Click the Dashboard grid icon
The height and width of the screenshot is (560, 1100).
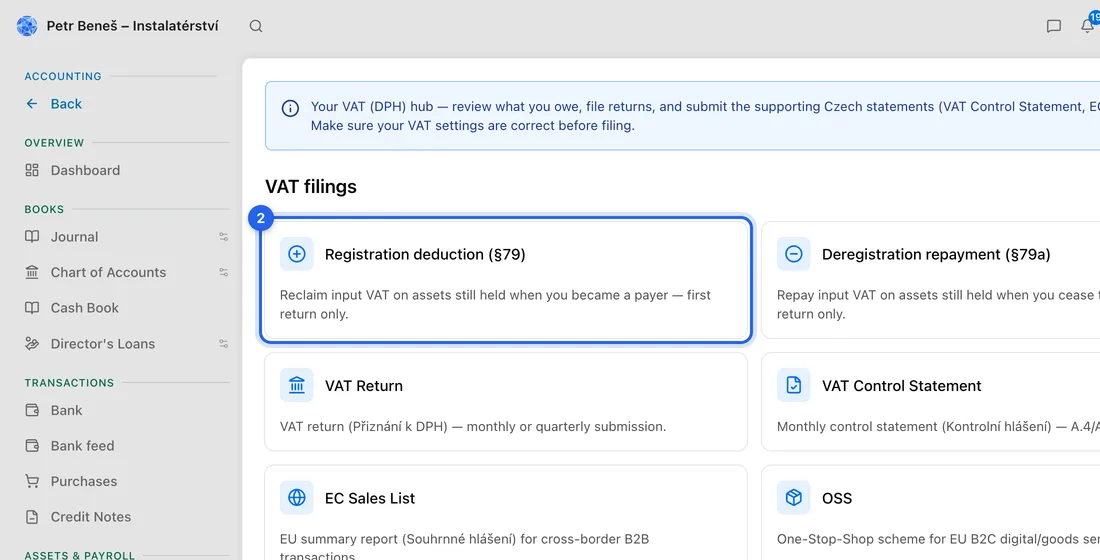(32, 170)
